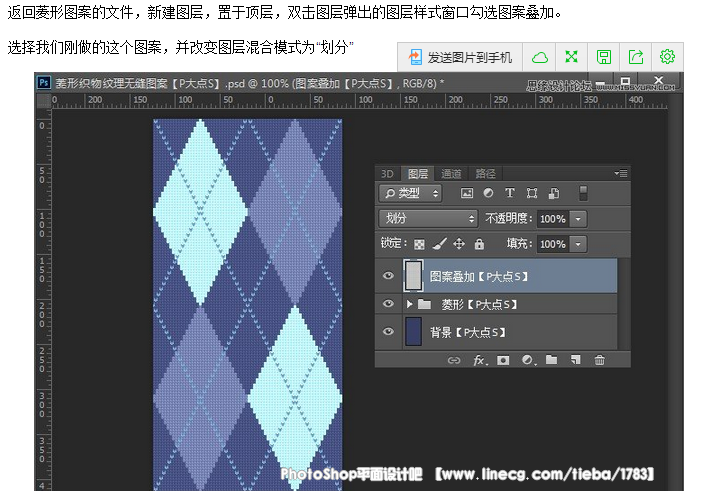Open the fx layer style button
Screen dimensions: 704x491
(x=479, y=360)
